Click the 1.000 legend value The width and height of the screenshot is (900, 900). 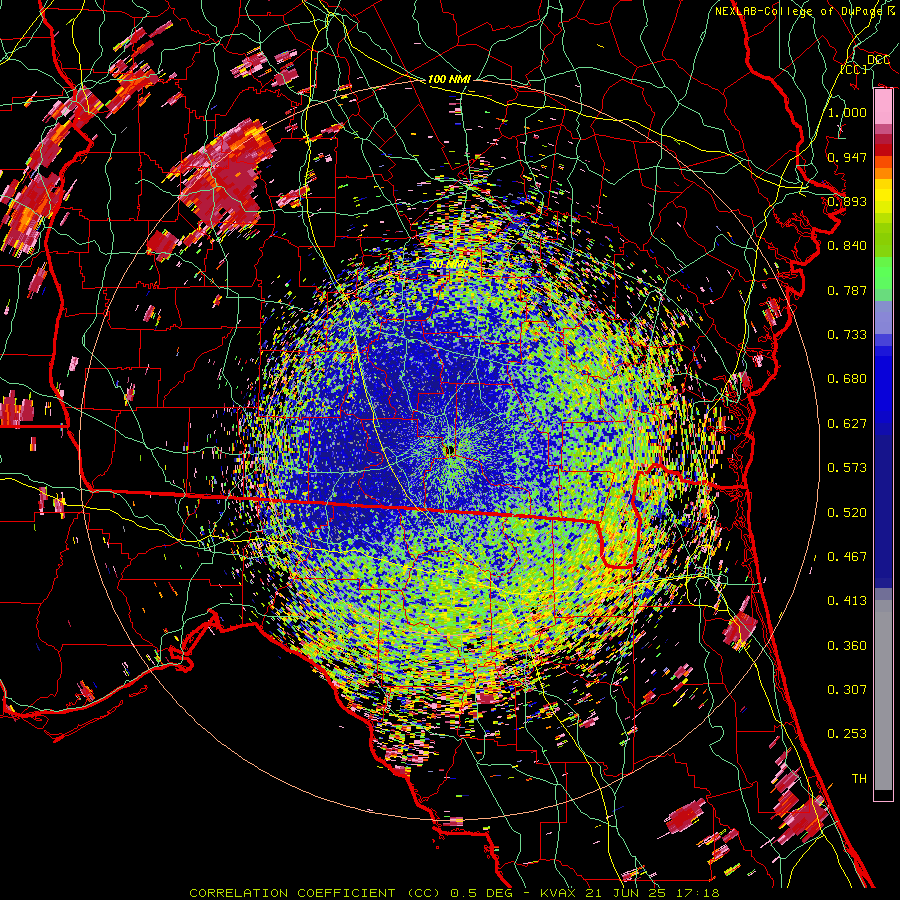point(847,112)
